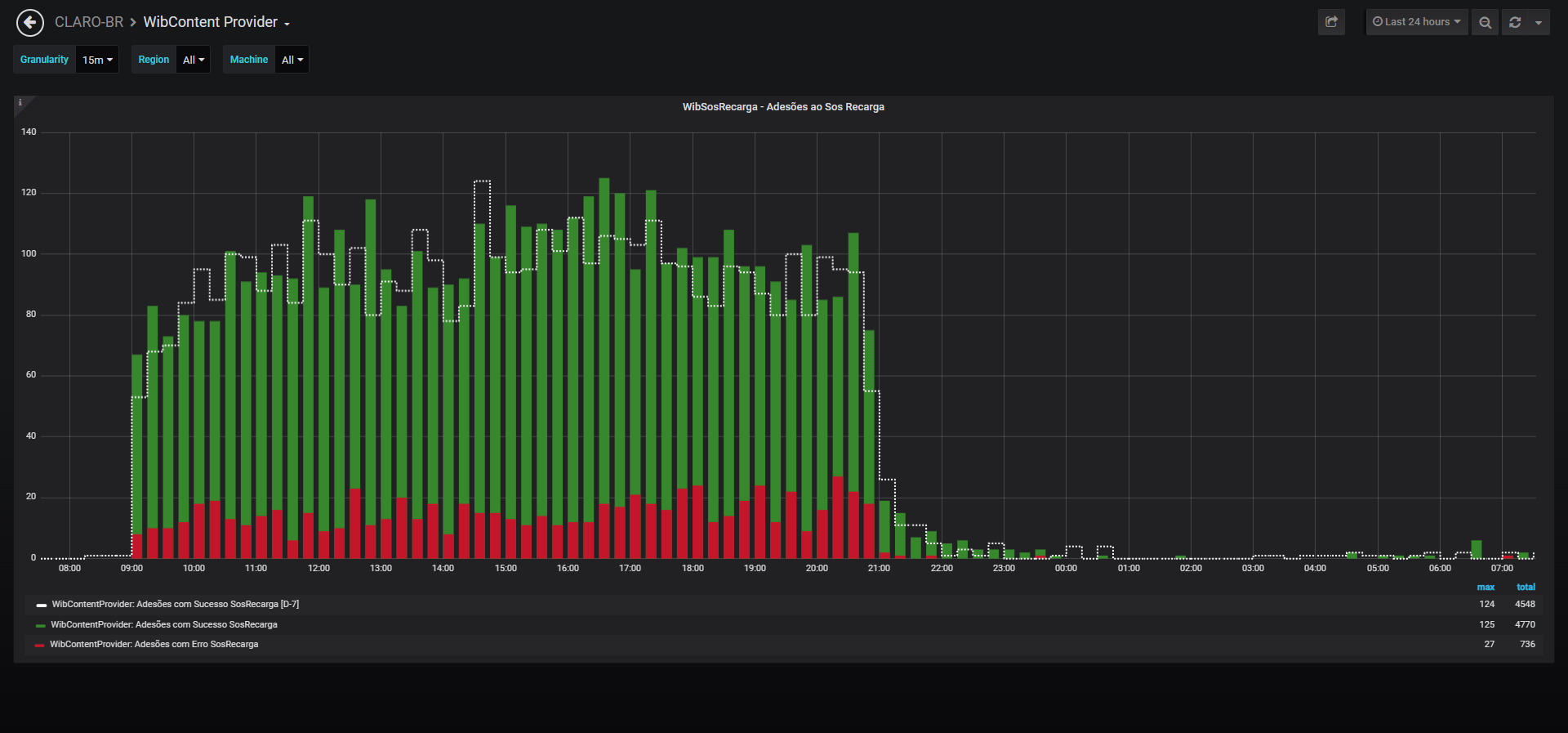Open the Region All dropdown
The height and width of the screenshot is (733, 1568).
point(194,60)
